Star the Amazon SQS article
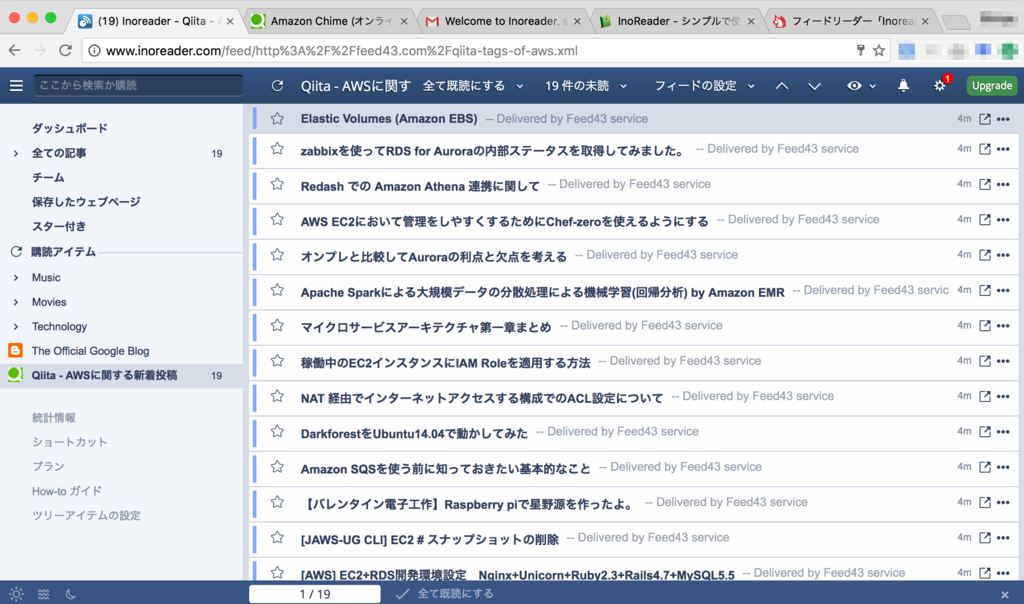 point(278,466)
